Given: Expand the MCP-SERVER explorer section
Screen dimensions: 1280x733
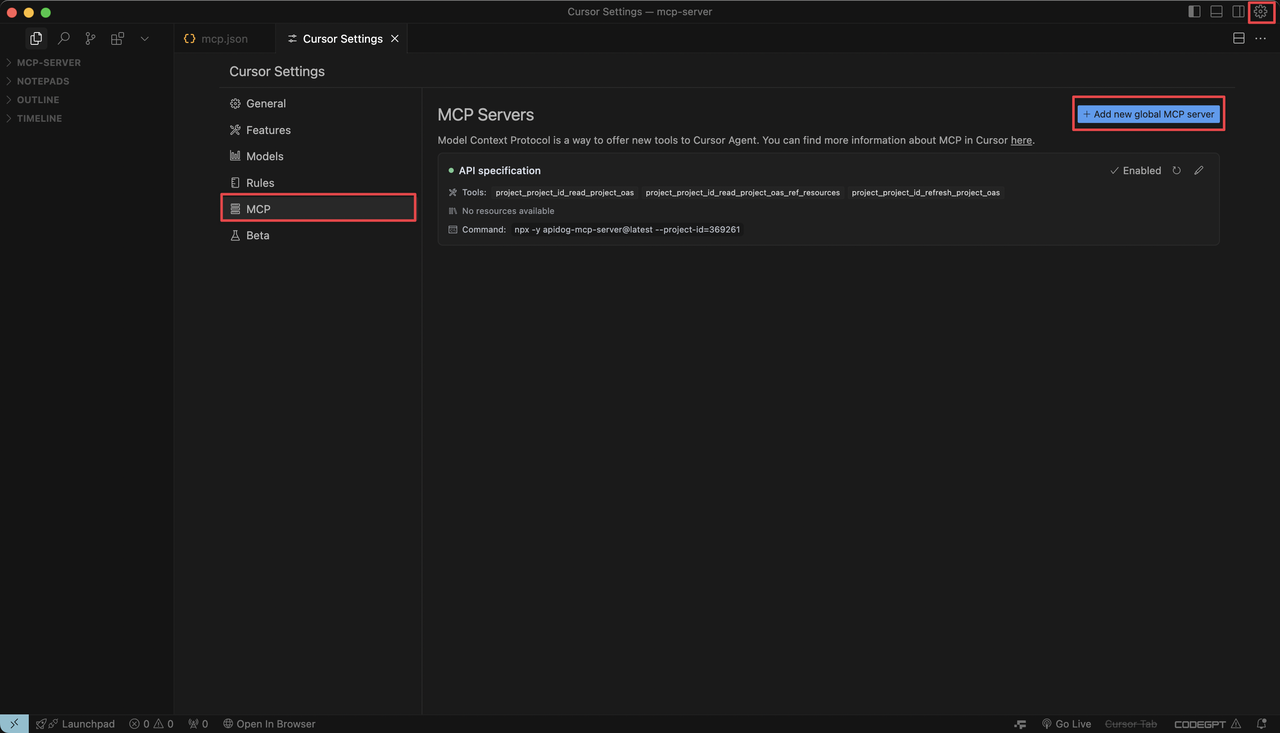Looking at the screenshot, I should coord(87,63).
